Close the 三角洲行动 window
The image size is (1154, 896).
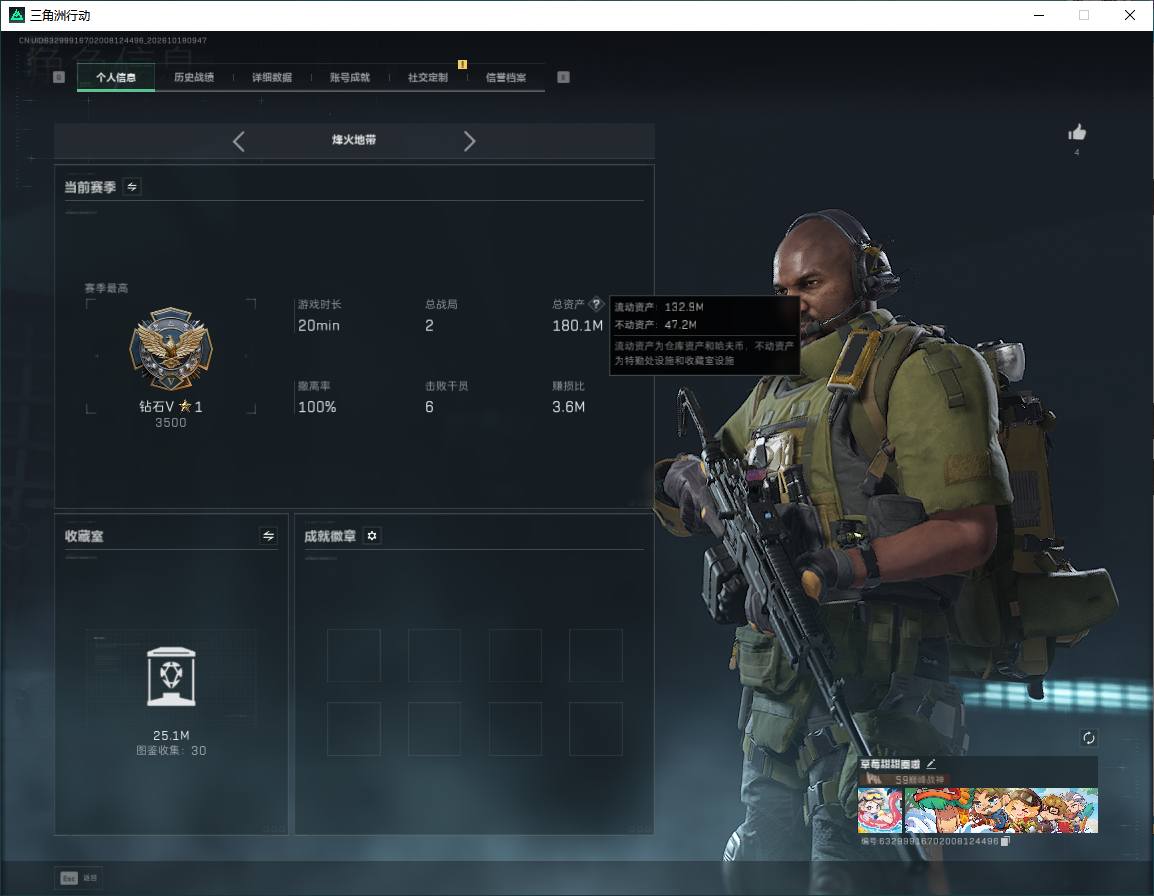tap(1130, 15)
